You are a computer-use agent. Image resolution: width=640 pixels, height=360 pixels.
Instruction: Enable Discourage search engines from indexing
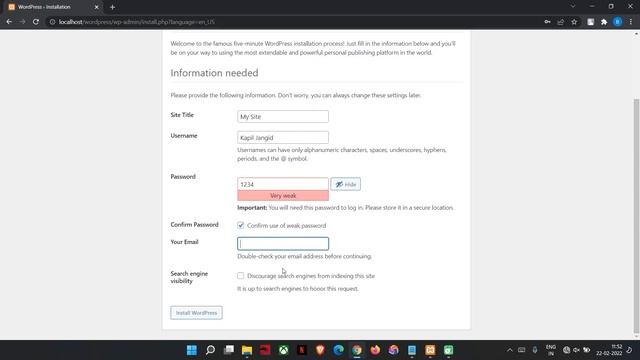[241, 276]
